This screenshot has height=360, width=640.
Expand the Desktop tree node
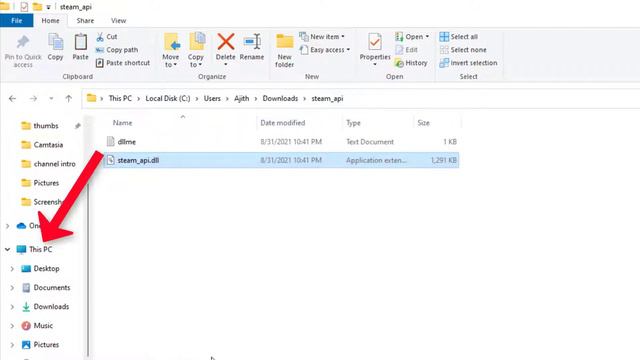12,269
